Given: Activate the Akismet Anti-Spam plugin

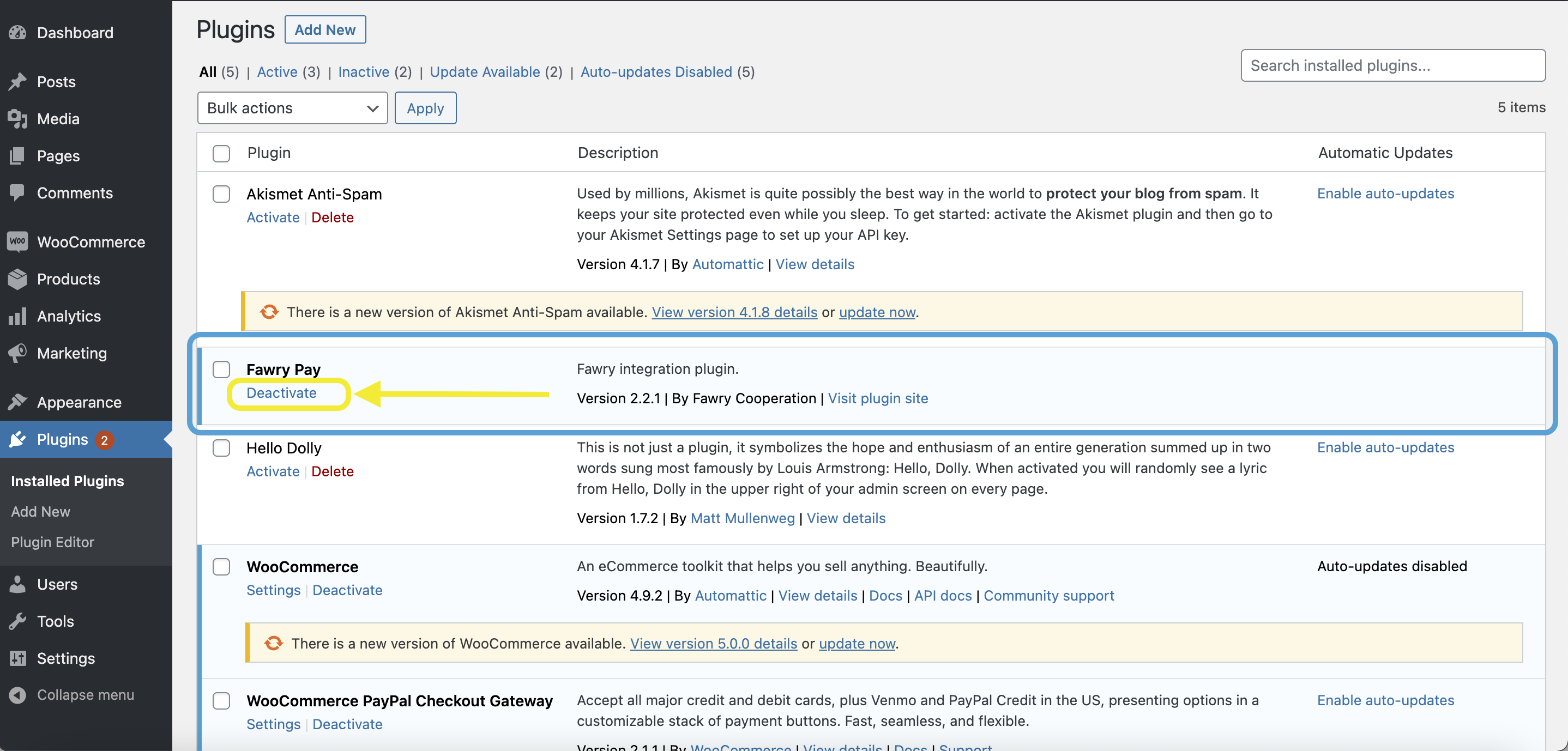Looking at the screenshot, I should [x=273, y=217].
